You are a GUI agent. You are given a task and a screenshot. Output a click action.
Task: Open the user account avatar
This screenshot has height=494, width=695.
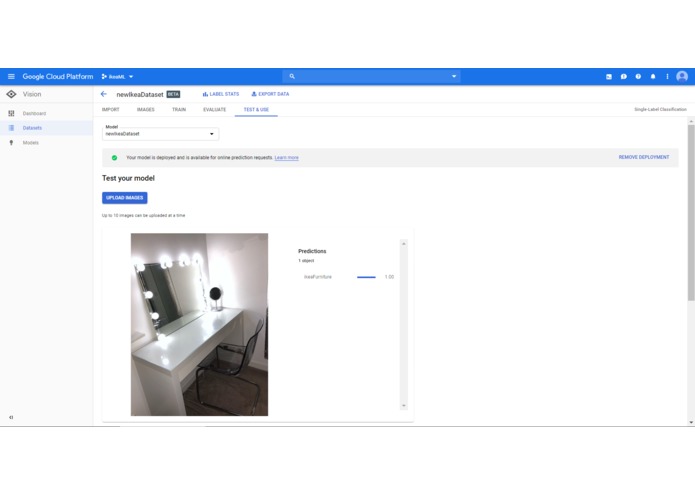[x=682, y=77]
